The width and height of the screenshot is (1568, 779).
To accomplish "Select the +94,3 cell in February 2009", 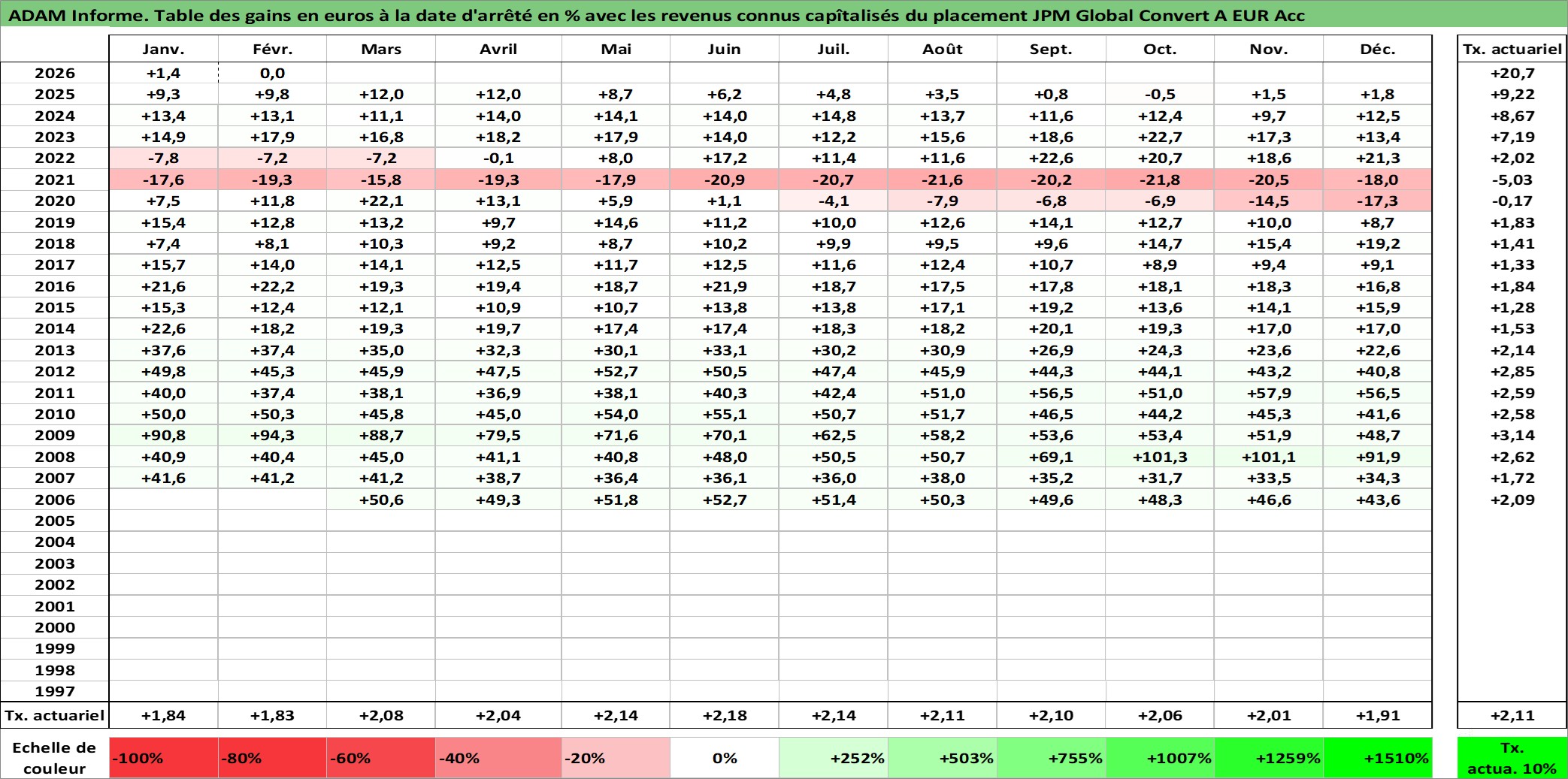I will tap(272, 435).
